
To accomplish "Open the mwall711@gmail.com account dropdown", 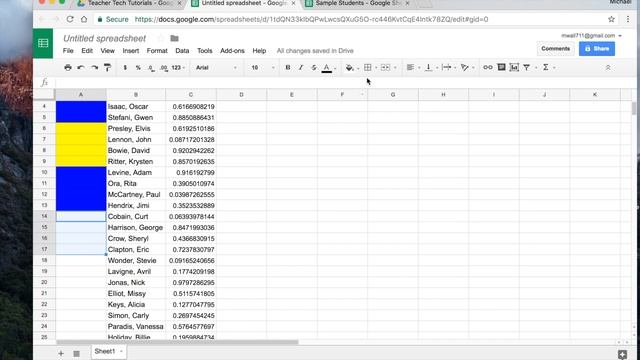I will (591, 36).
